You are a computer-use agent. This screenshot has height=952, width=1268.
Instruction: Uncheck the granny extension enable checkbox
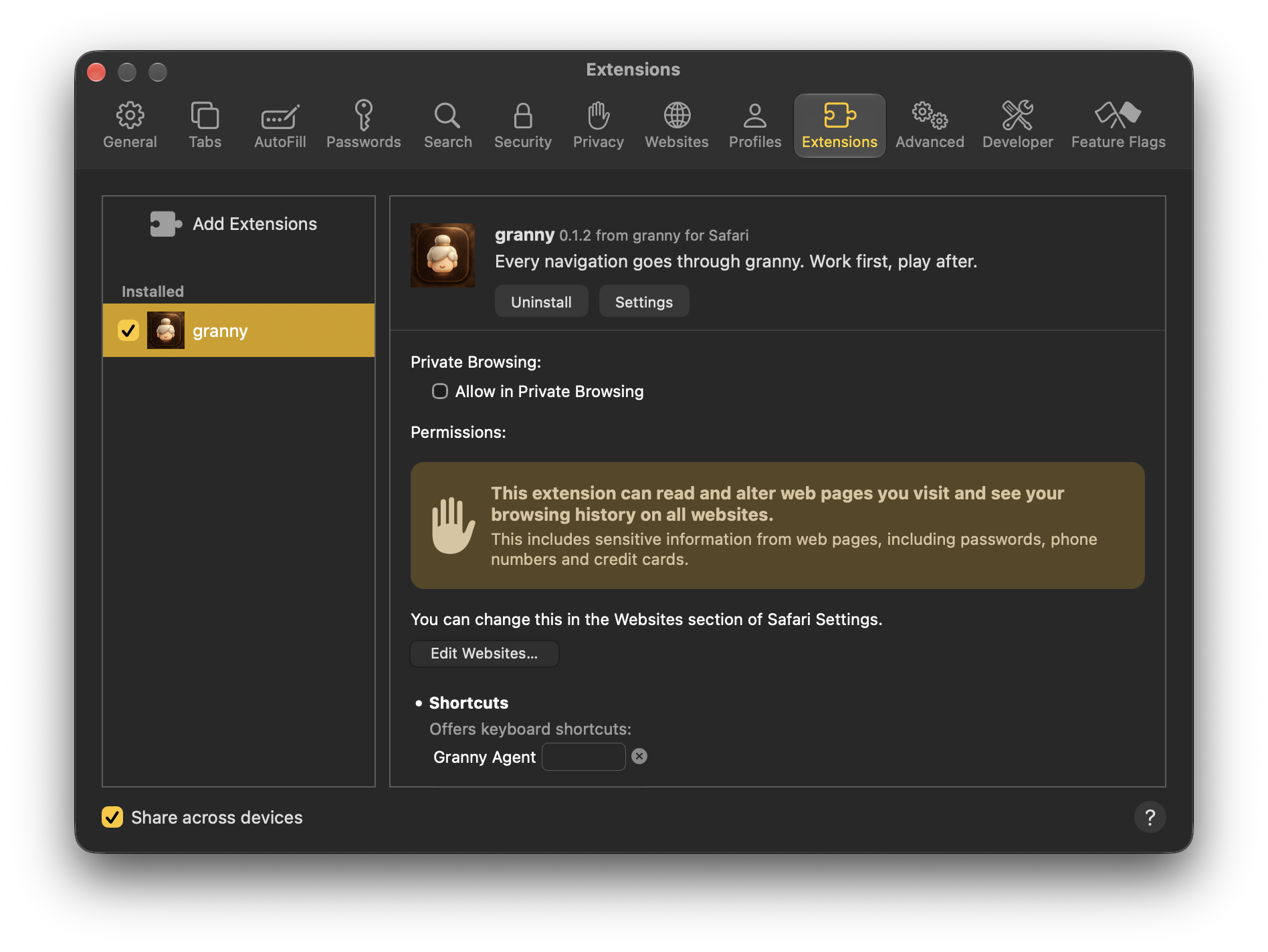pos(128,330)
